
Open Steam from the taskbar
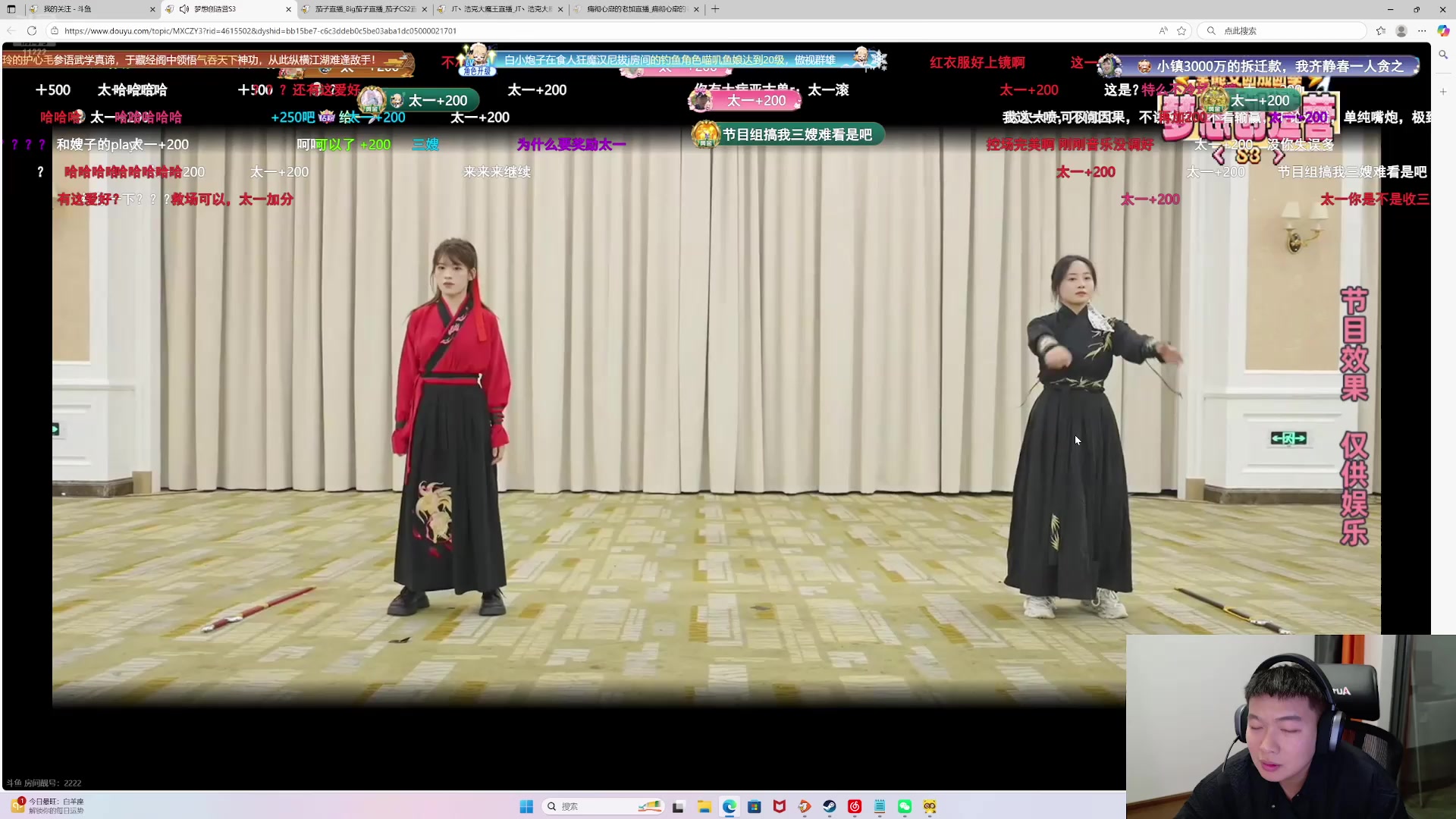(x=830, y=806)
